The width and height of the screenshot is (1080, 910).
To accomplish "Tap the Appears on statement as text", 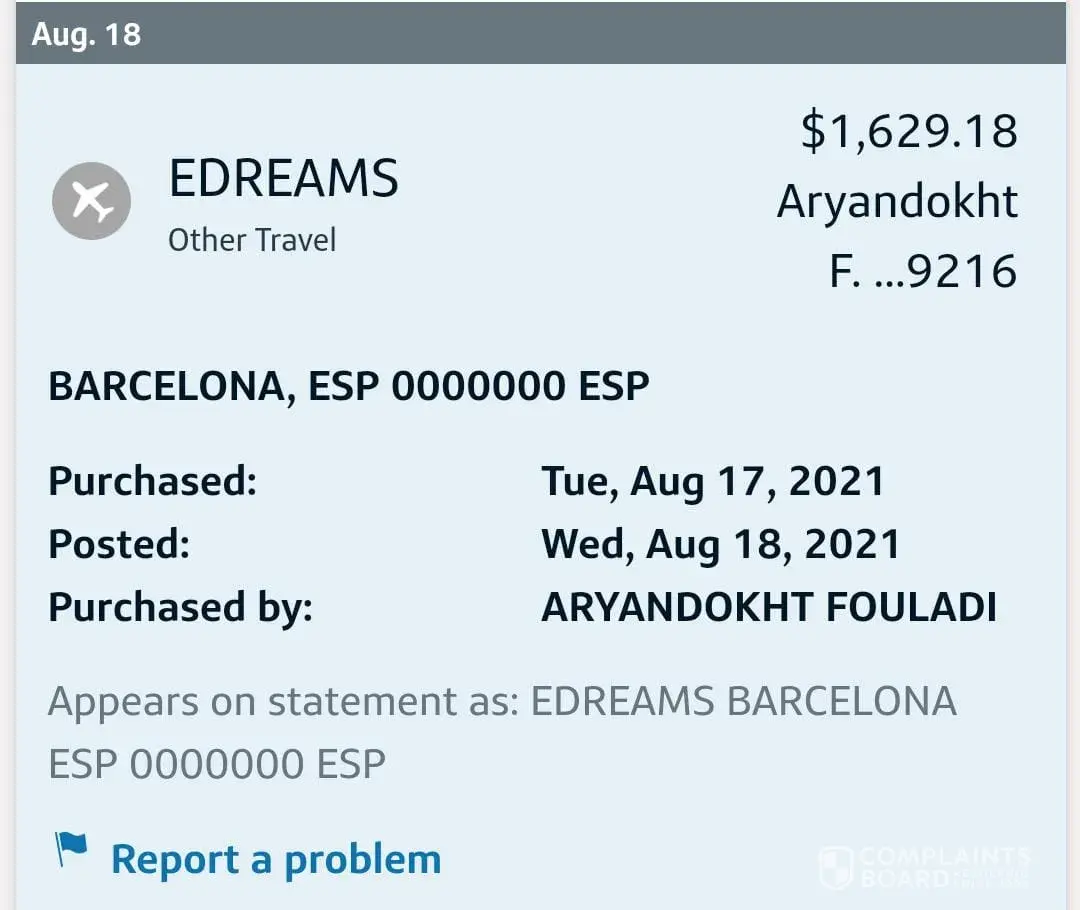I will tap(283, 702).
